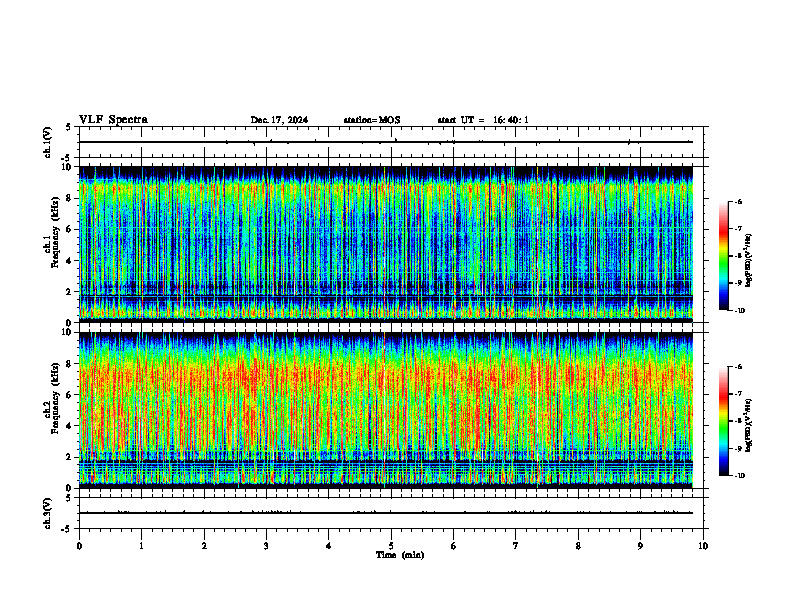792x612 pixels.
Task: Select the "Dec. 17, 2024" date text
Action: pos(279,120)
